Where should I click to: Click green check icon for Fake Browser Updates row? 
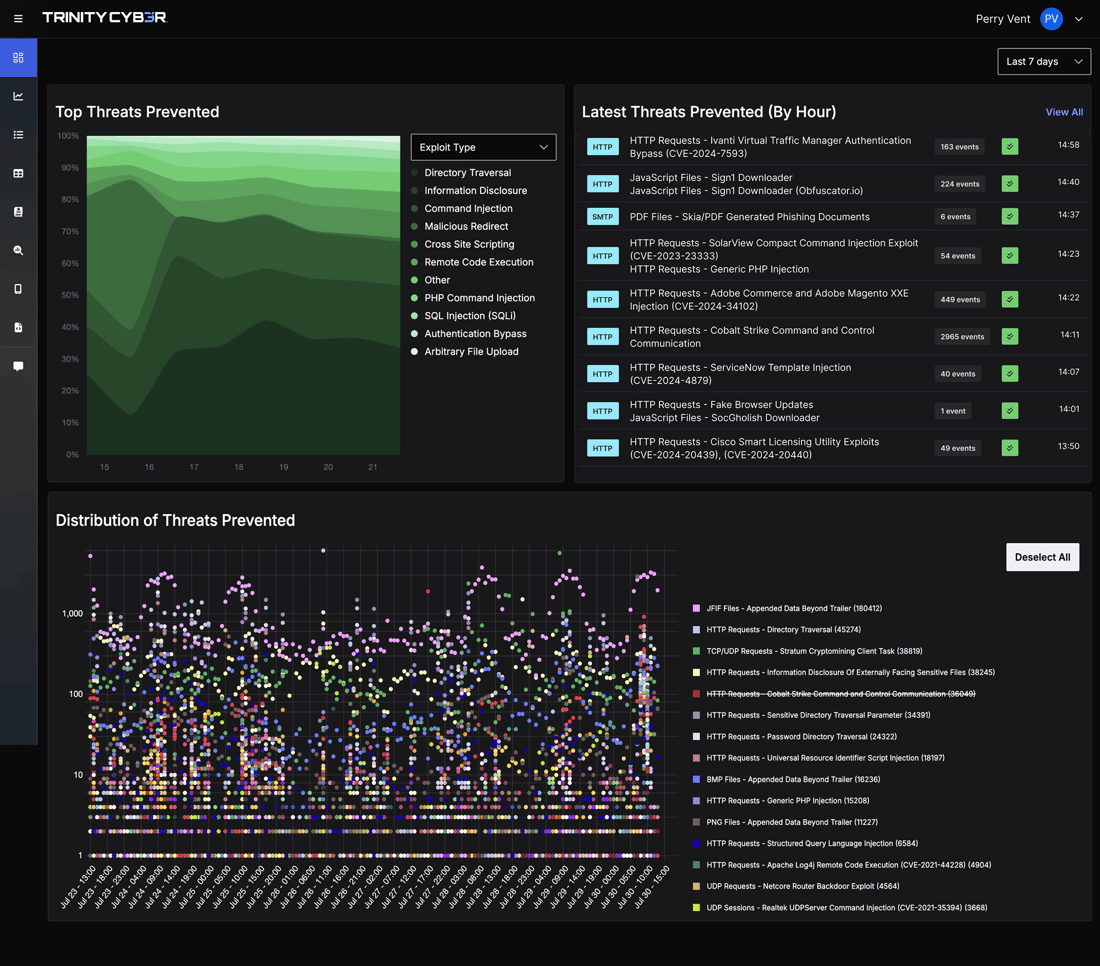(x=1010, y=411)
